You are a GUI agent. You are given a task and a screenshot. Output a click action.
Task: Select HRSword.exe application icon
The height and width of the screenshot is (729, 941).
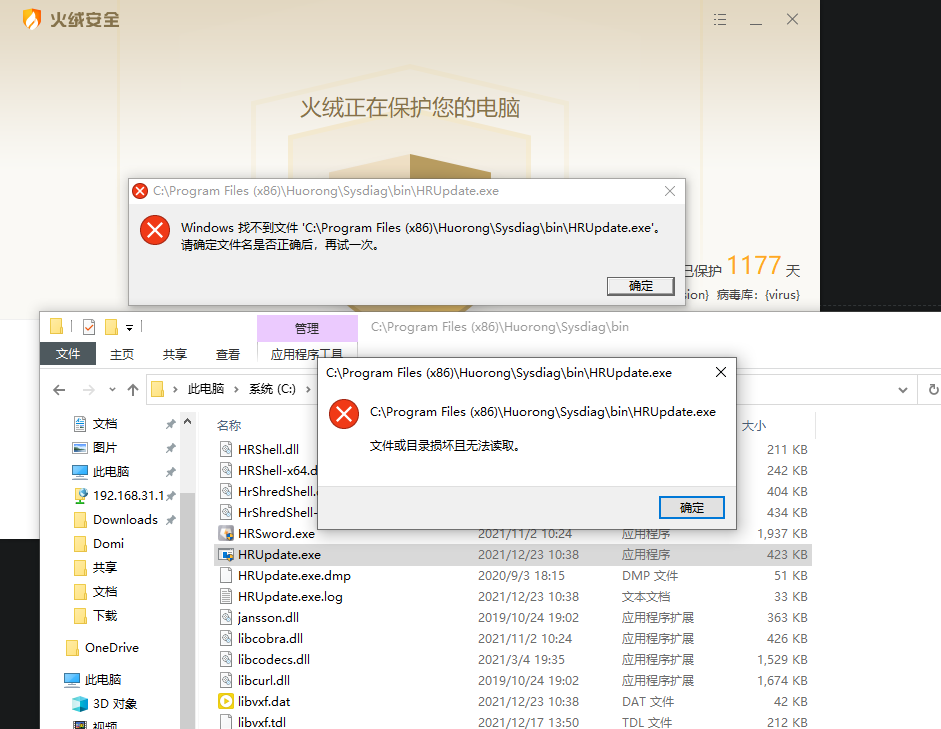point(226,533)
